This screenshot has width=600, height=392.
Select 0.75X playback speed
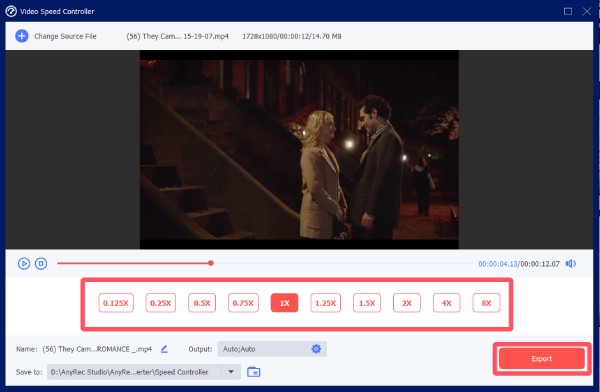click(x=243, y=303)
